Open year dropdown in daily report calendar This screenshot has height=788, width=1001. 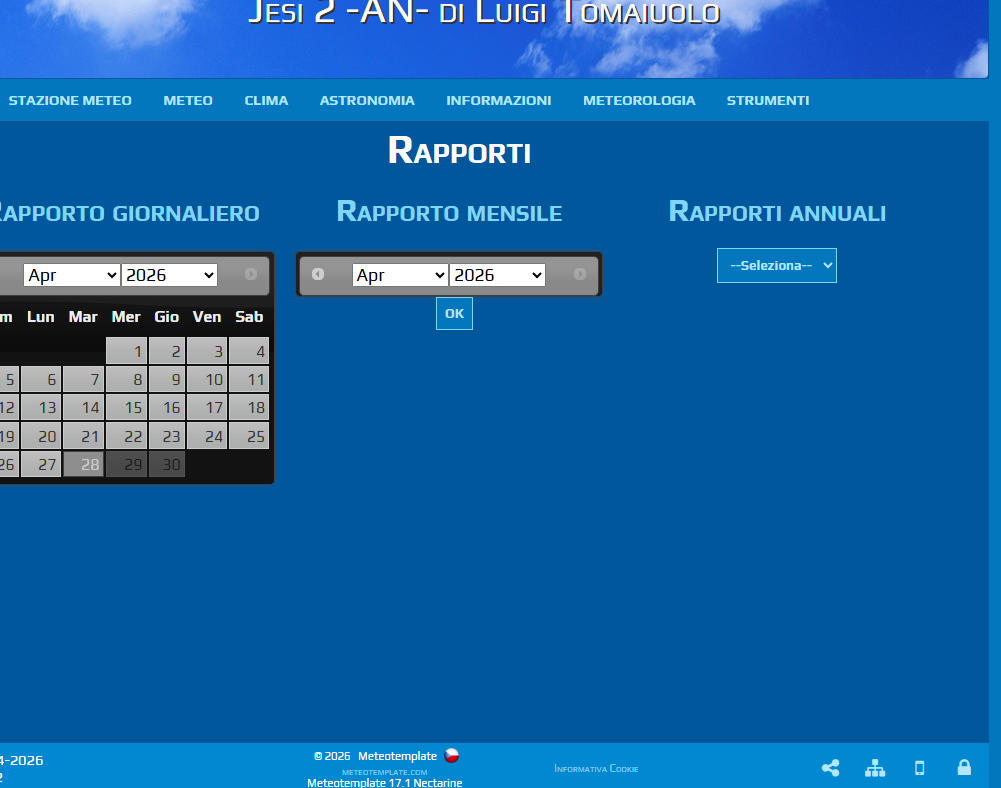(x=169, y=275)
